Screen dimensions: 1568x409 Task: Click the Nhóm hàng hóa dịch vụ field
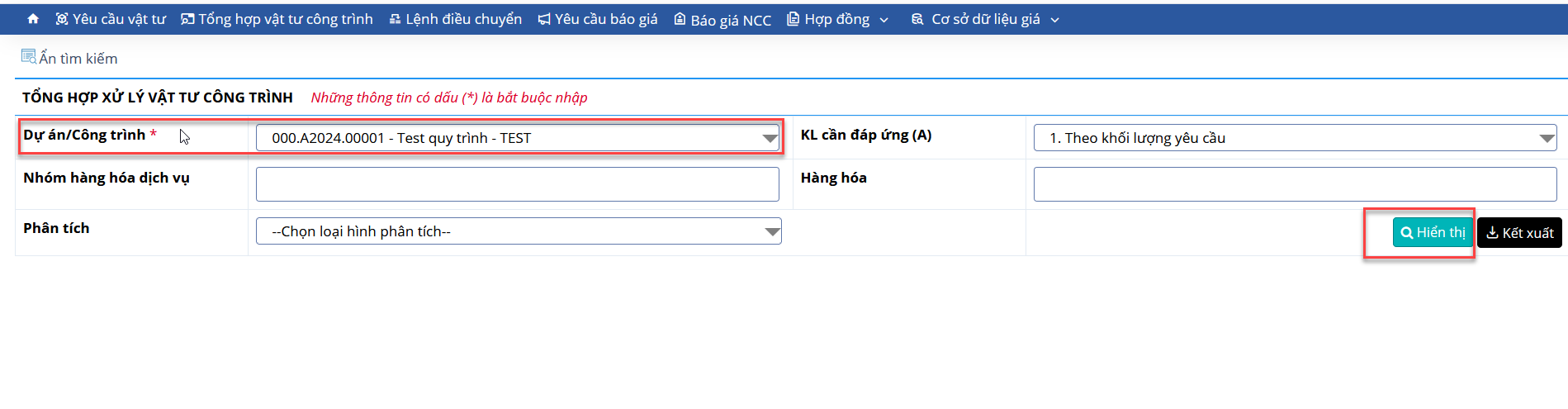pos(518,184)
